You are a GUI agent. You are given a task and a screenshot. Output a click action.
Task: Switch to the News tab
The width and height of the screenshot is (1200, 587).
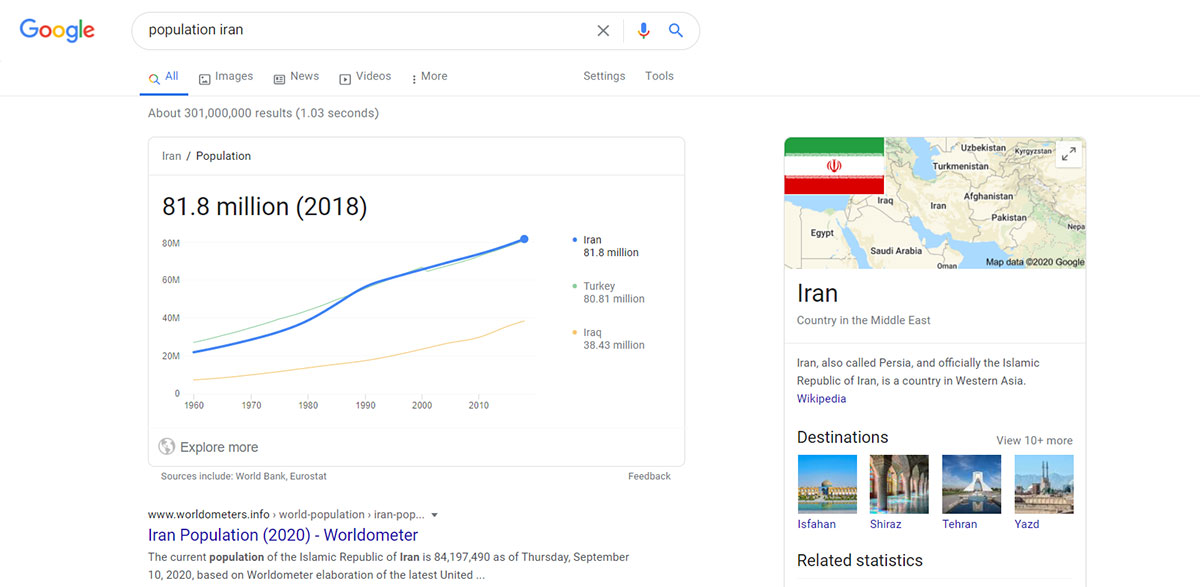pyautogui.click(x=296, y=77)
